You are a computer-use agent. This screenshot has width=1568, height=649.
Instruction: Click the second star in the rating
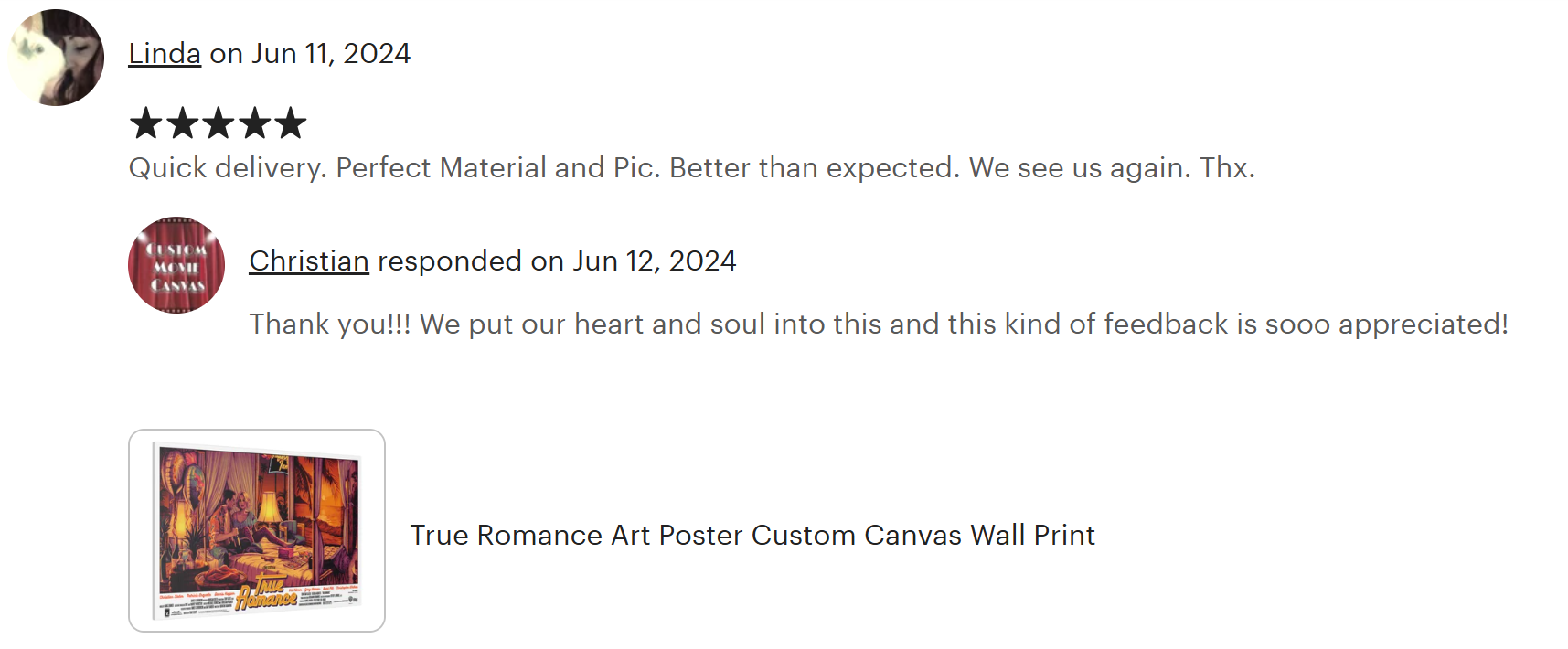pos(182,123)
